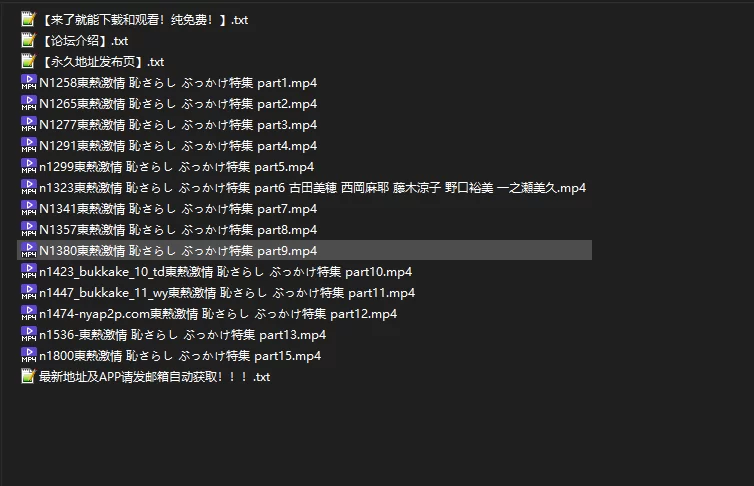The height and width of the screenshot is (486, 754).
Task: Select the N1291 part4.mp4 entry
Action: point(178,146)
